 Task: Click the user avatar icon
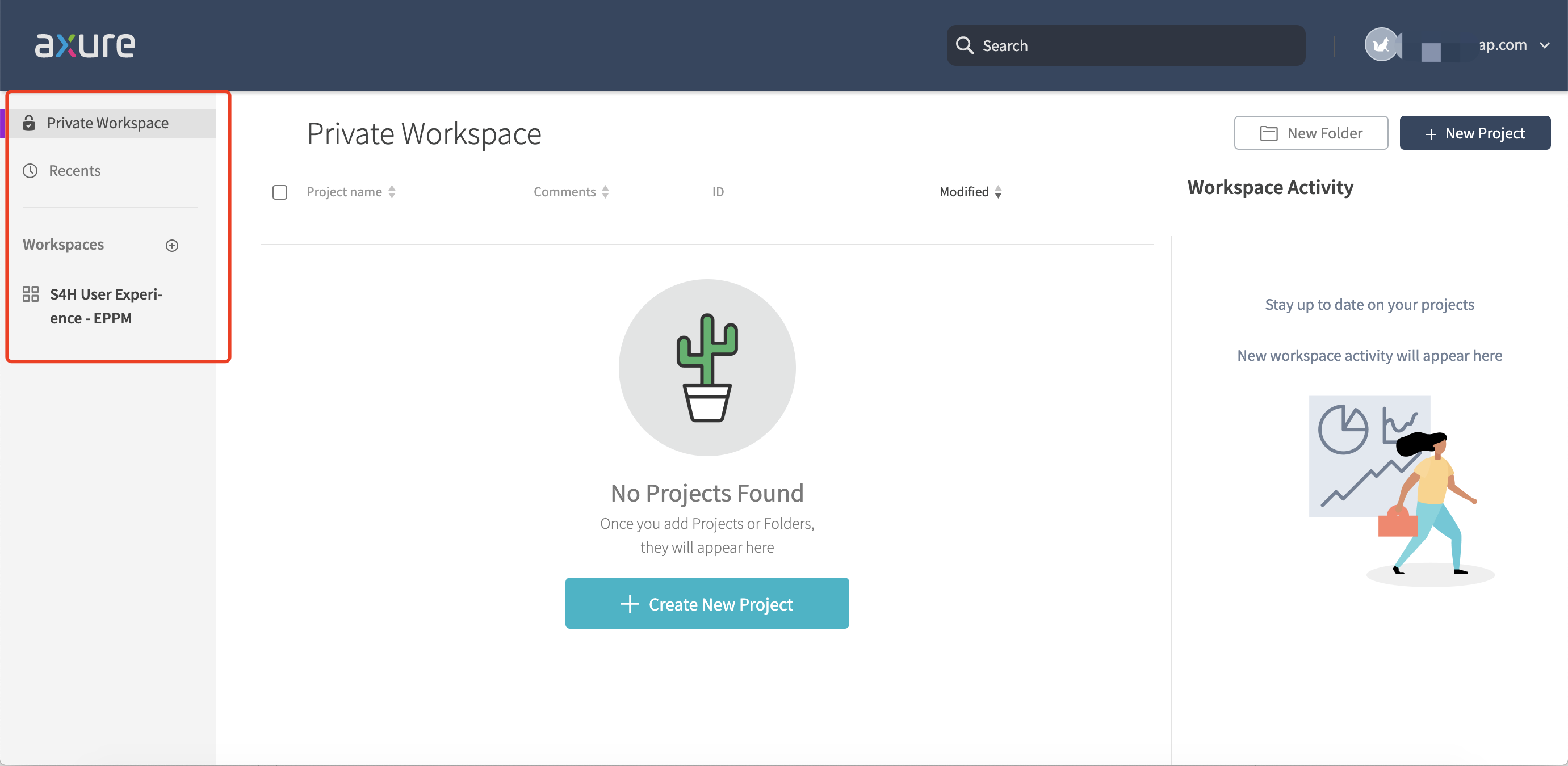pyautogui.click(x=1381, y=45)
